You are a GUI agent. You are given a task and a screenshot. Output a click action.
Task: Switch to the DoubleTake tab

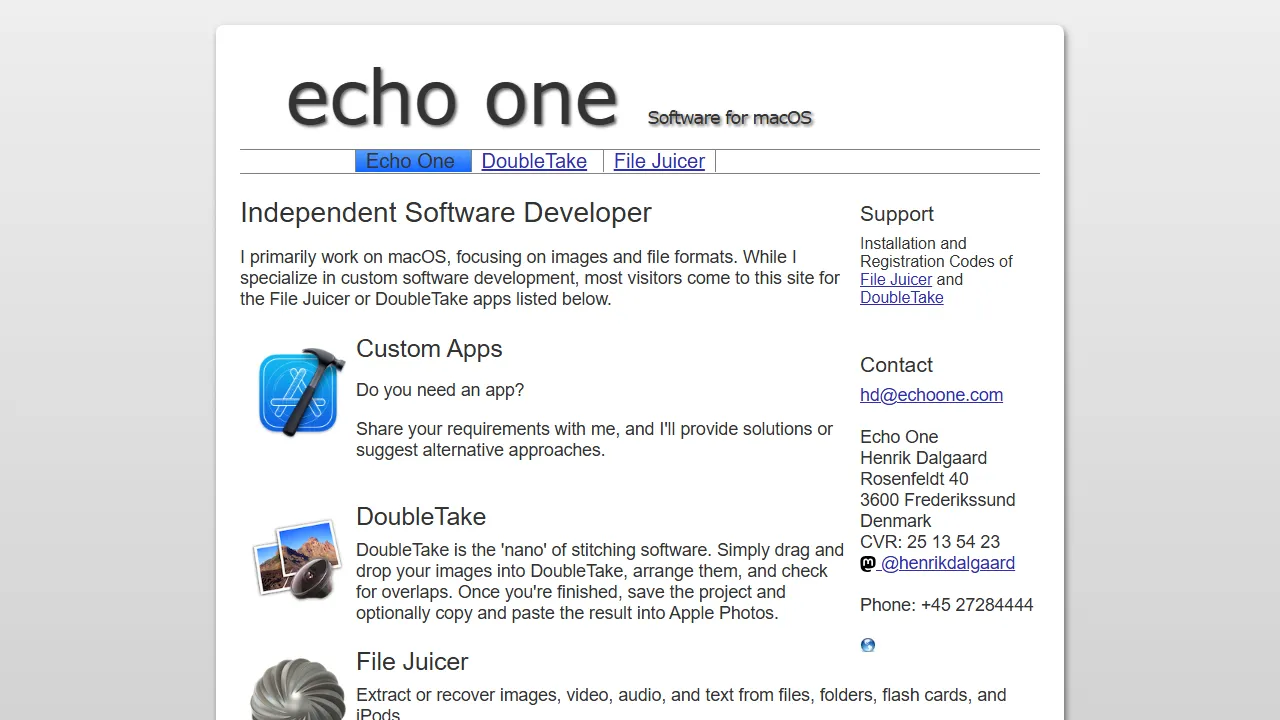(534, 161)
